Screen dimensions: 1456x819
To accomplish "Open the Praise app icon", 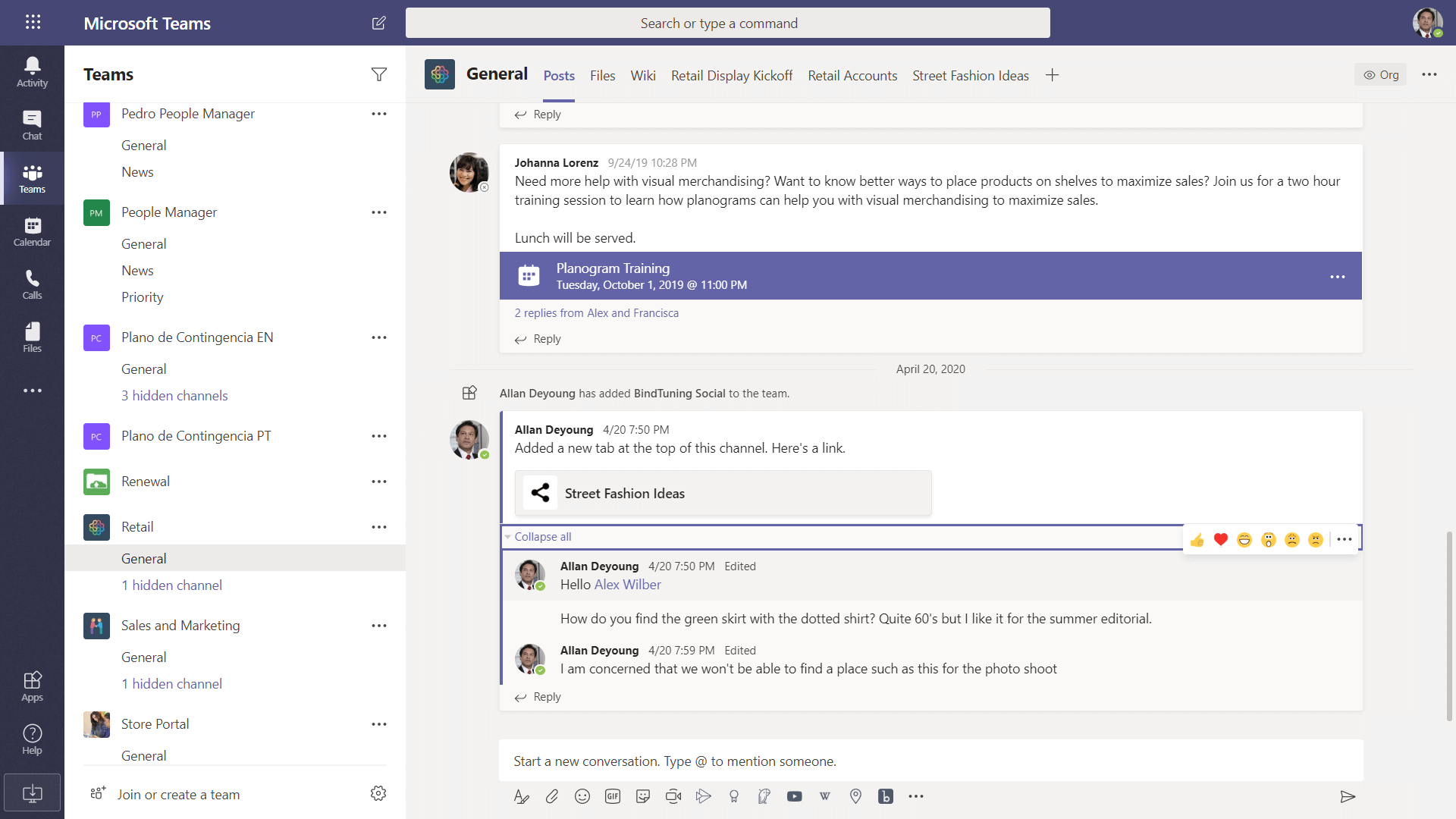I will click(x=734, y=796).
